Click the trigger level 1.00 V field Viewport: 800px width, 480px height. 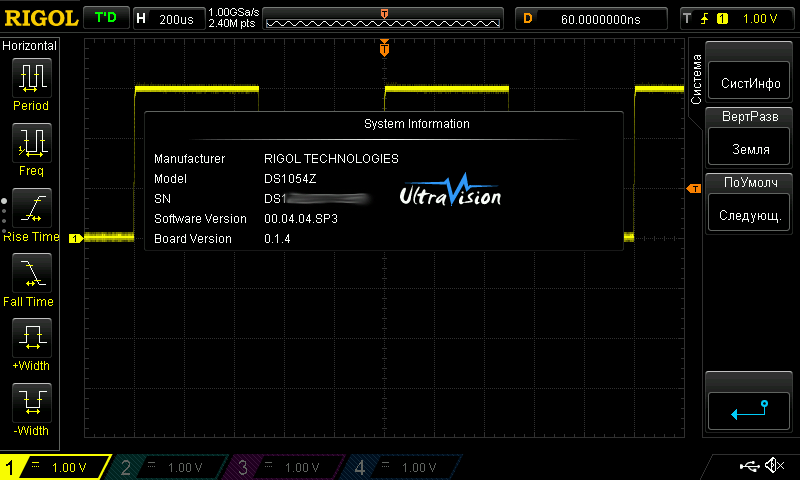click(x=738, y=19)
